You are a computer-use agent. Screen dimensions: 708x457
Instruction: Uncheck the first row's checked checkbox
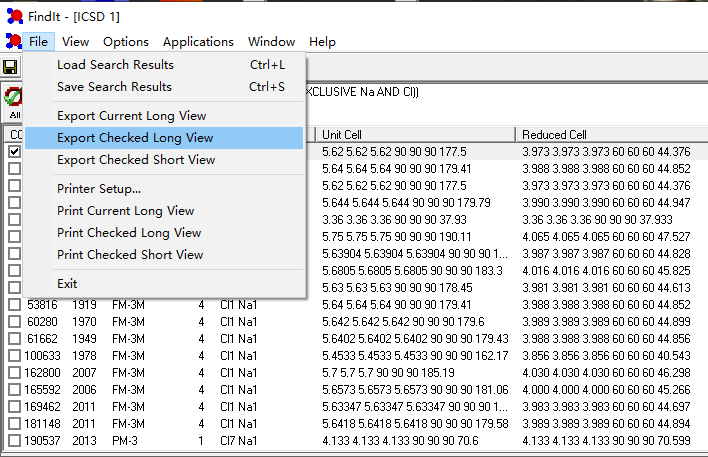point(14,151)
